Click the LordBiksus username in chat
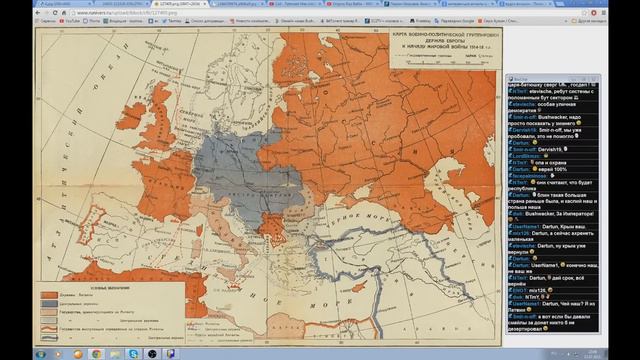640x360 pixels. (527, 156)
